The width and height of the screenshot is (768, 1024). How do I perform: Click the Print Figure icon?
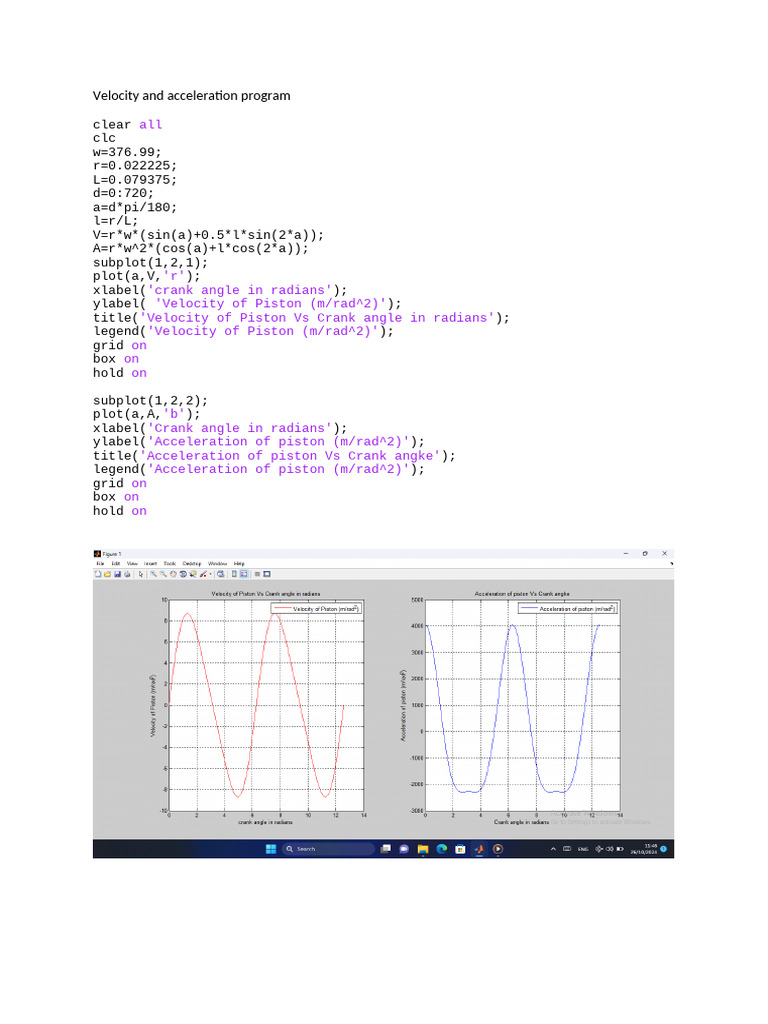127,574
